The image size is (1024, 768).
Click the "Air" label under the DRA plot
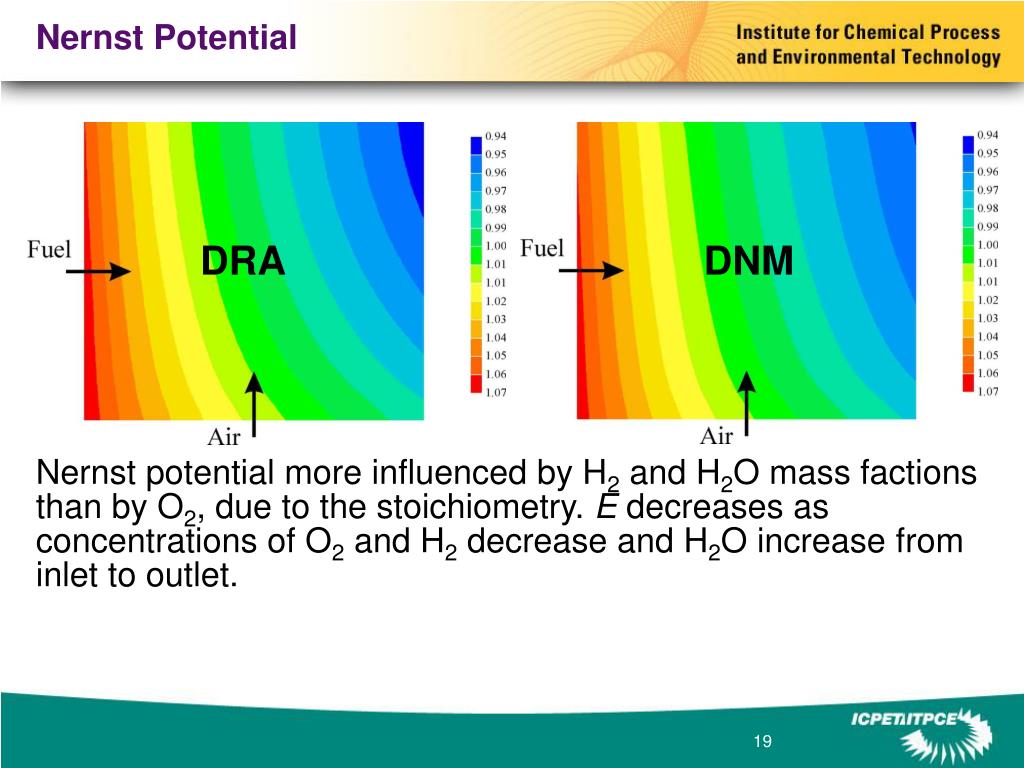223,436
